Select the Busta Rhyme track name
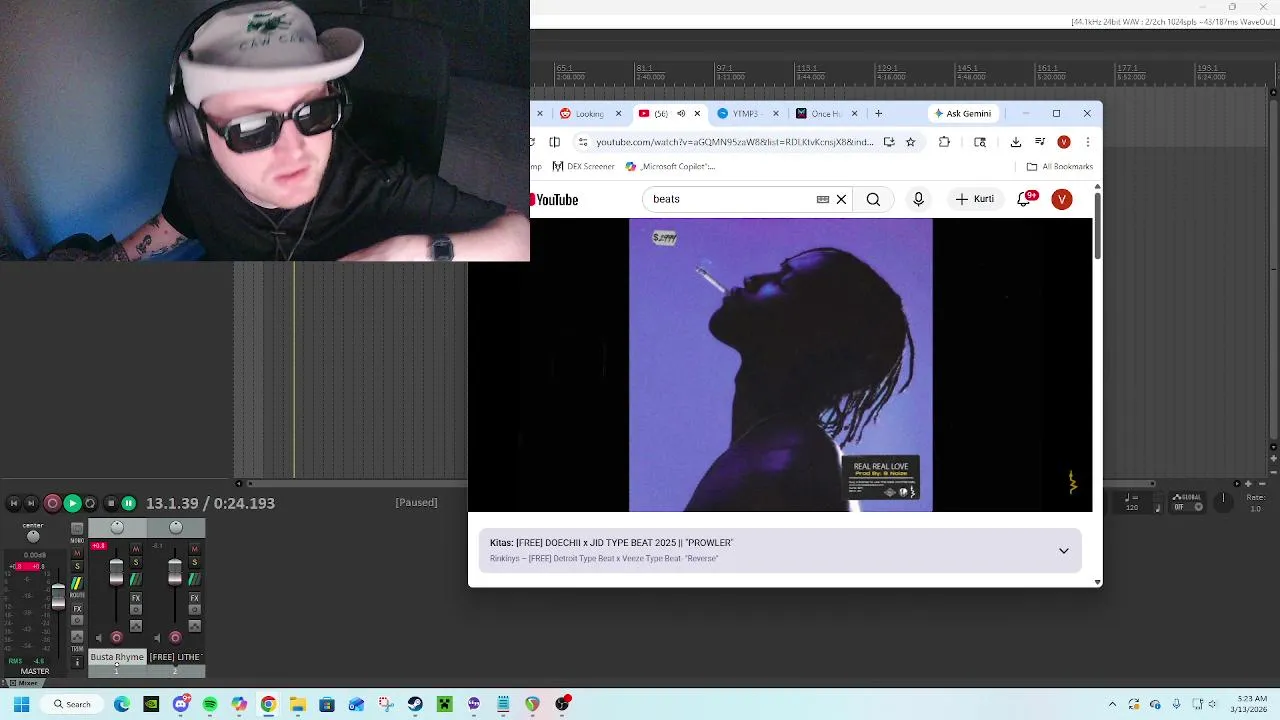This screenshot has width=1280, height=720. (117, 657)
